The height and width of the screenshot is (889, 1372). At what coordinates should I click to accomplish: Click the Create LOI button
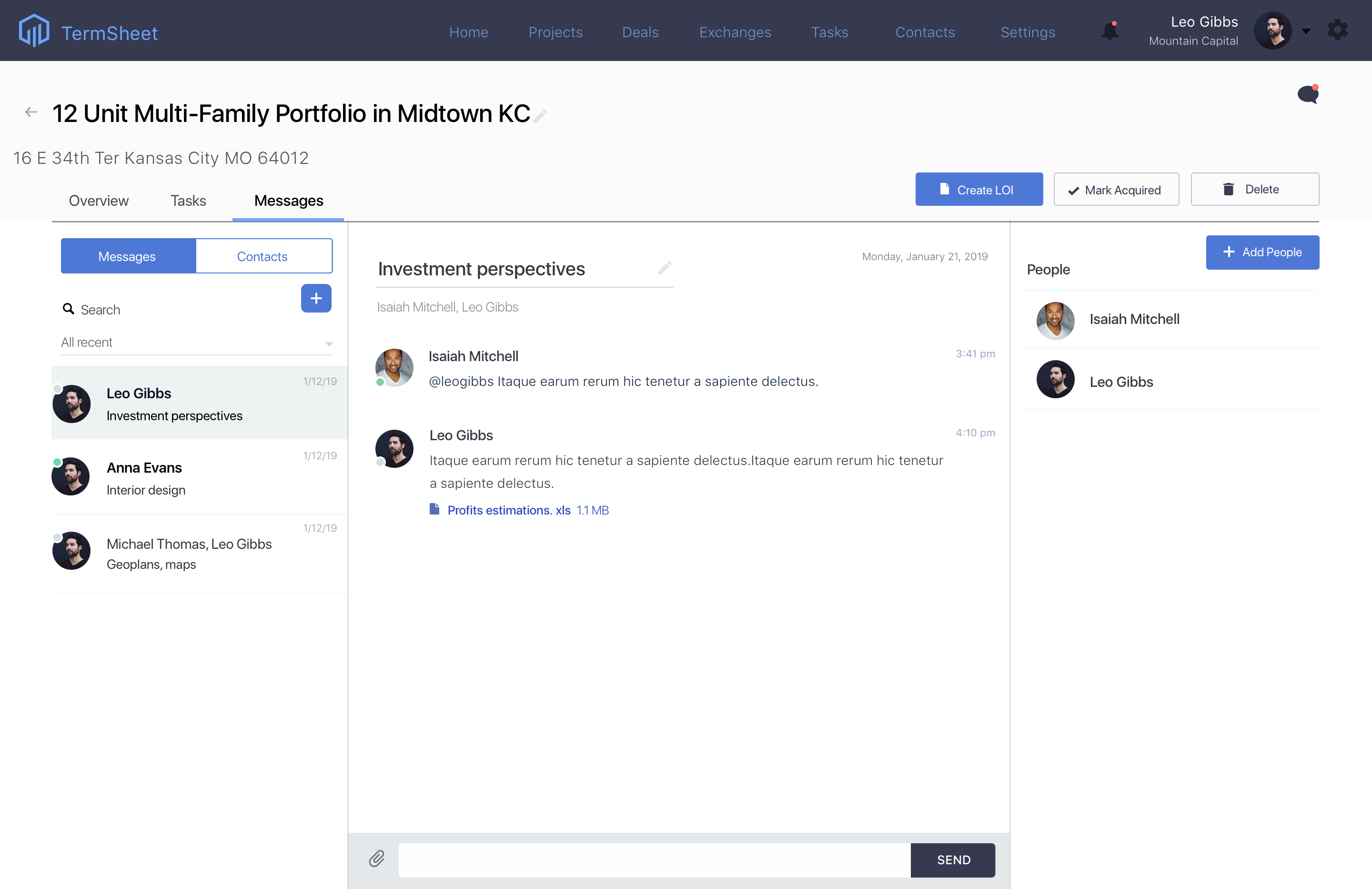point(979,190)
